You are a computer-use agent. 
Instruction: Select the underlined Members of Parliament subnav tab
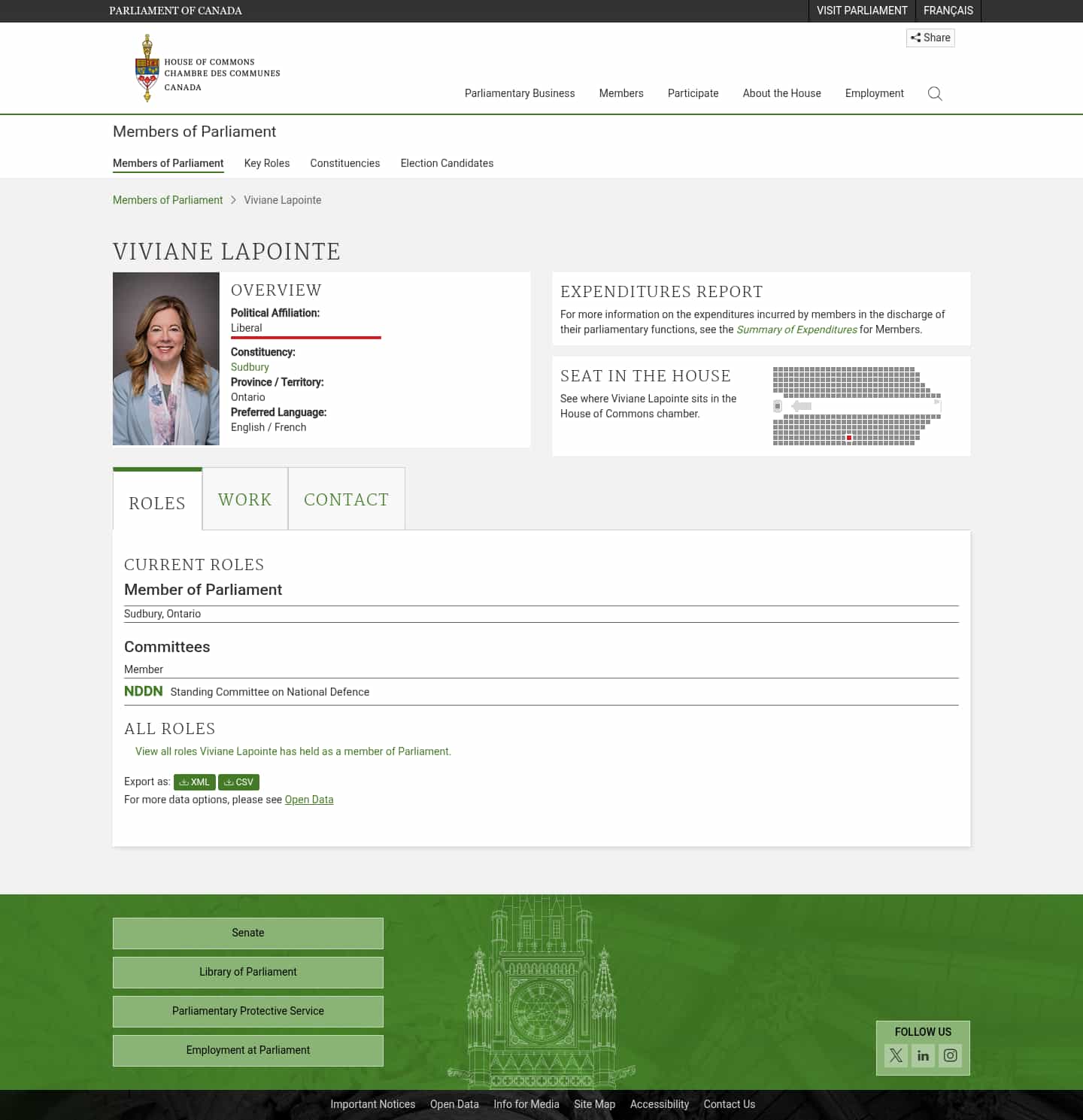click(x=168, y=163)
